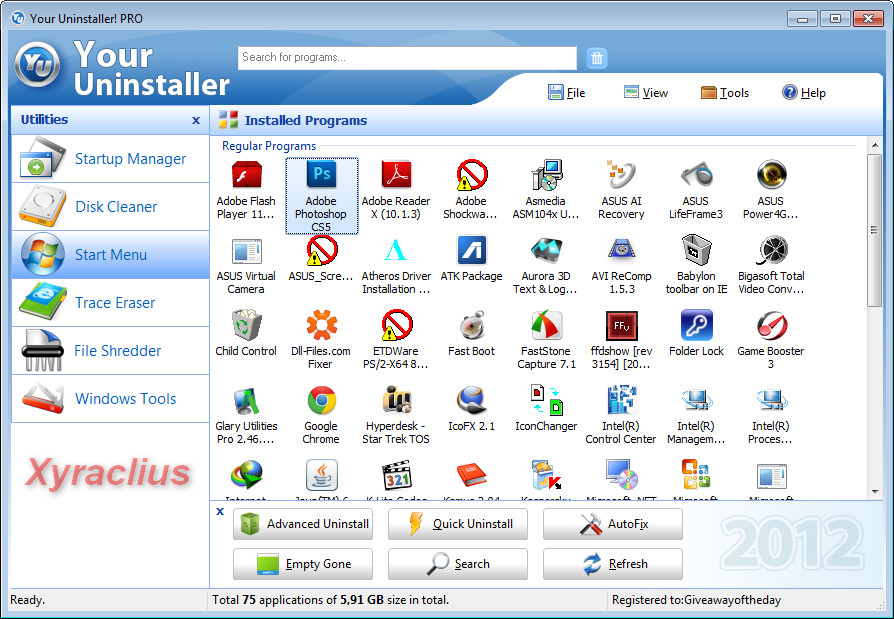Open Trace Eraser utility
The width and height of the screenshot is (894, 619).
click(x=111, y=303)
